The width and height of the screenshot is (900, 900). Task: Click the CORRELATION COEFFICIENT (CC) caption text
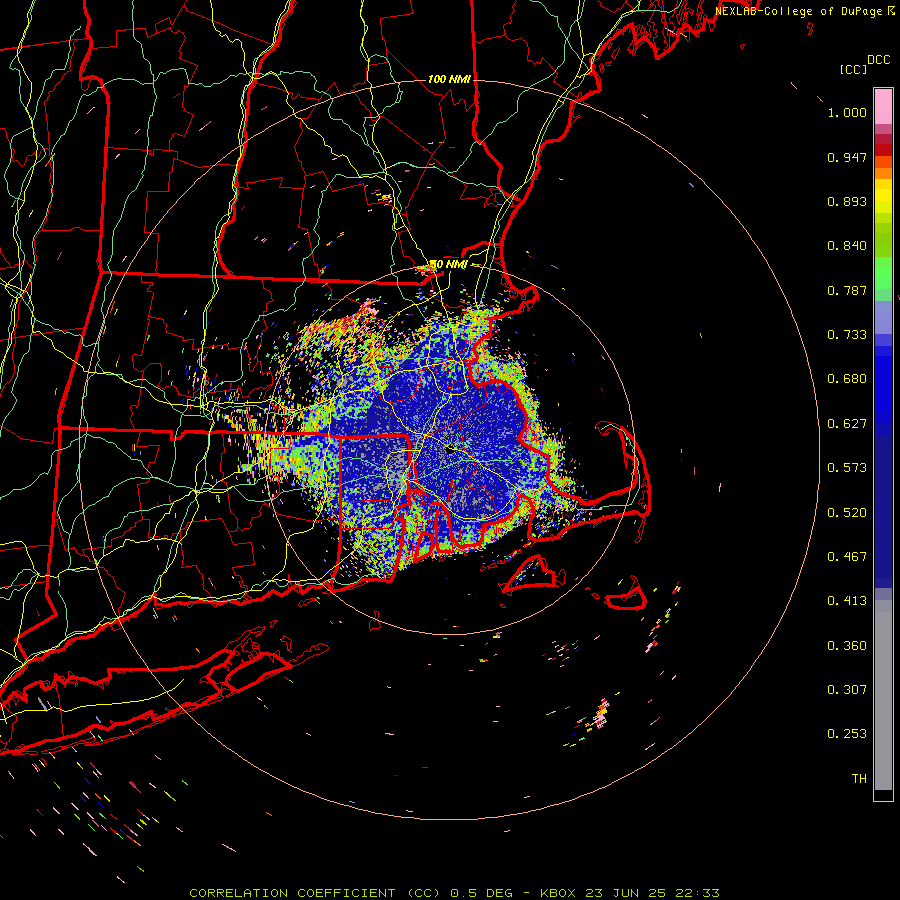coord(316,893)
